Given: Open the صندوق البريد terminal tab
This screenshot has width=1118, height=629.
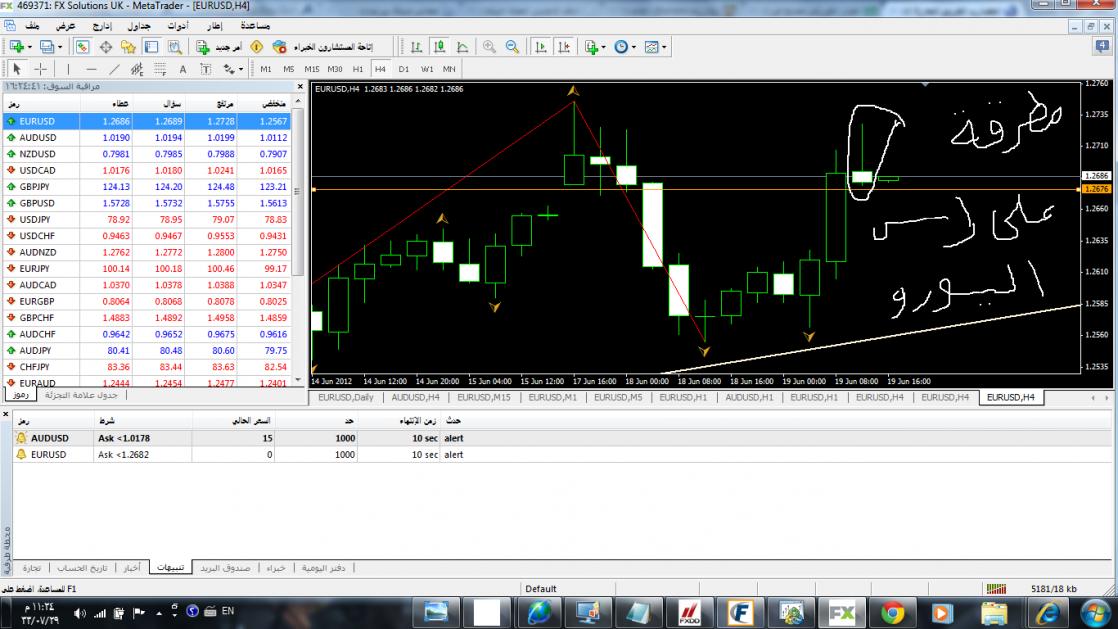Looking at the screenshot, I should pyautogui.click(x=225, y=568).
